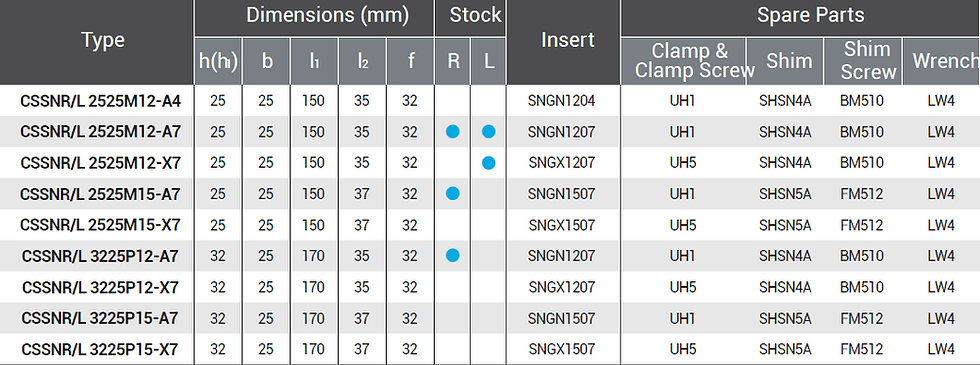The image size is (980, 365).
Task: Click the L stock dot for CSSNR/L 2525M12-X7
Action: (x=489, y=162)
